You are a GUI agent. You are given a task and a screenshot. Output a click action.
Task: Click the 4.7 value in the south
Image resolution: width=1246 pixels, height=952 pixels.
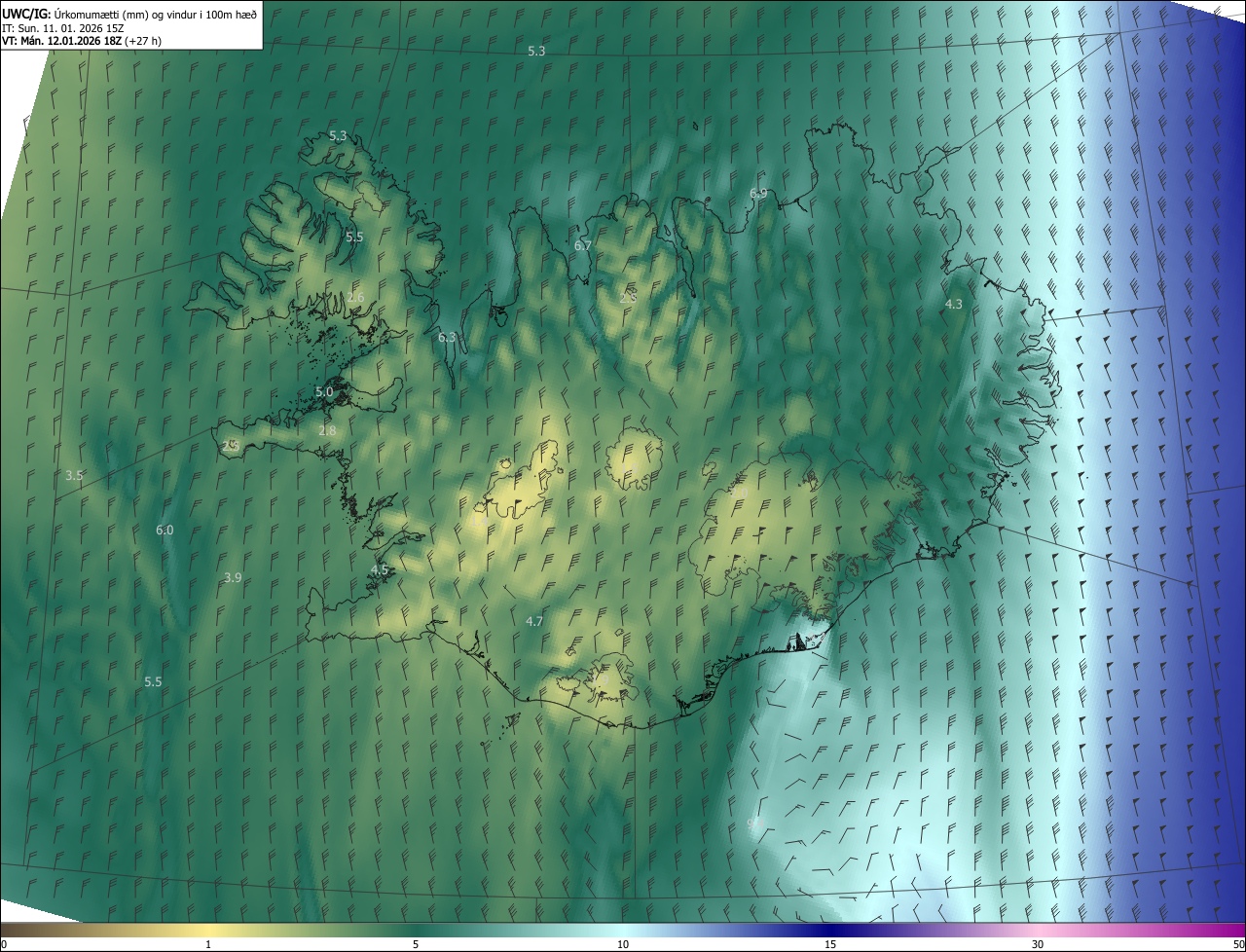(x=534, y=621)
